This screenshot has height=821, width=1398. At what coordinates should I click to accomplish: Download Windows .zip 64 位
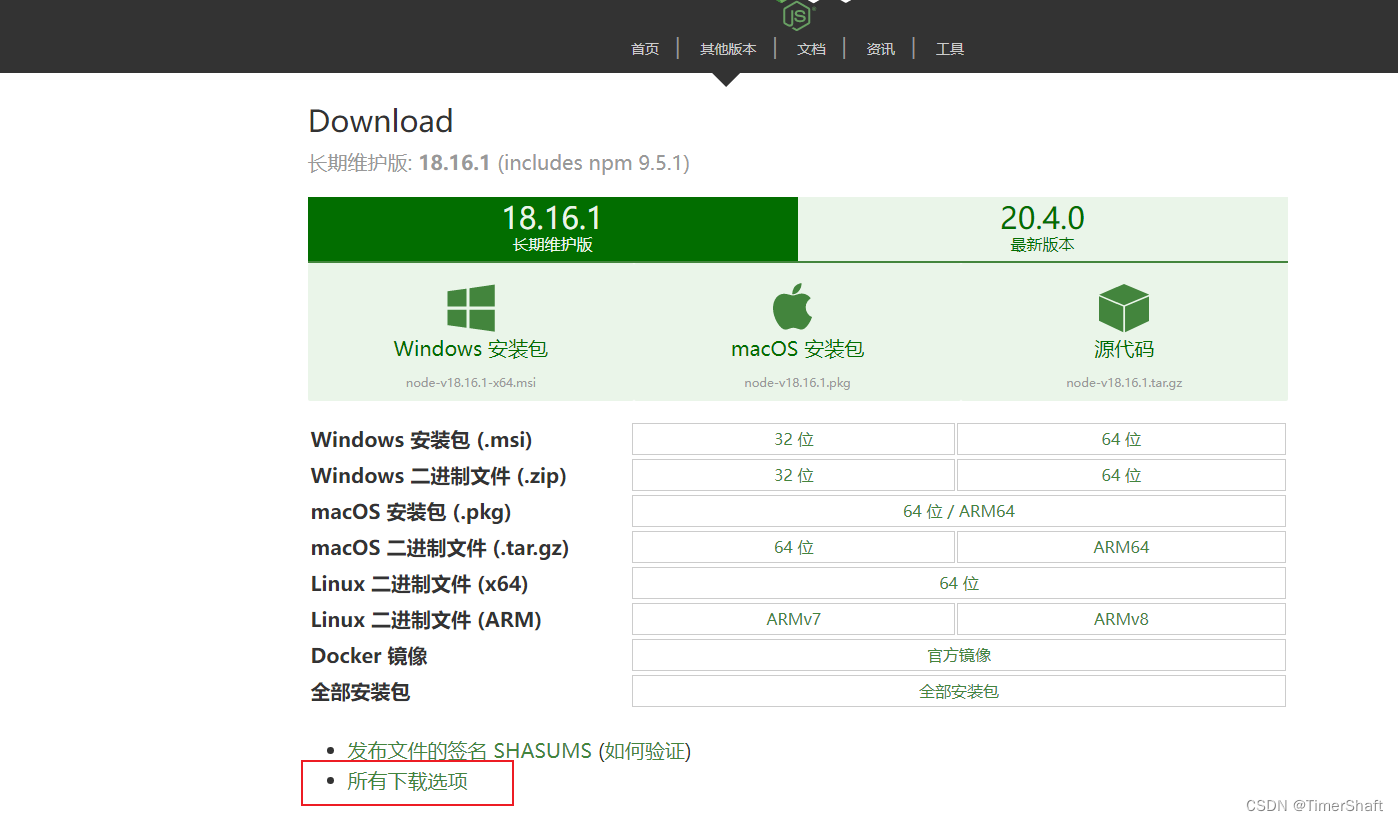pos(1121,475)
